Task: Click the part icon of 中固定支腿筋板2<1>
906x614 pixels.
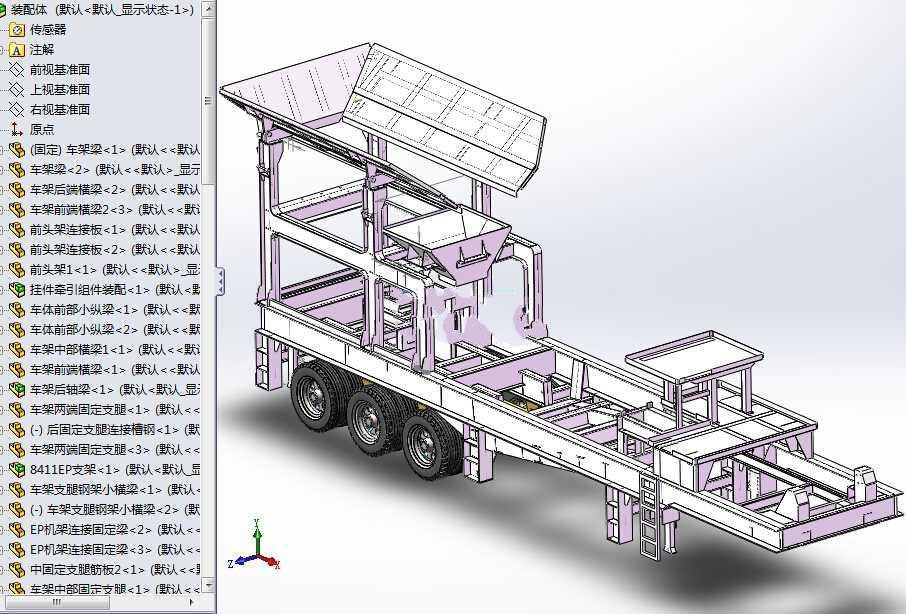Action: [17, 569]
